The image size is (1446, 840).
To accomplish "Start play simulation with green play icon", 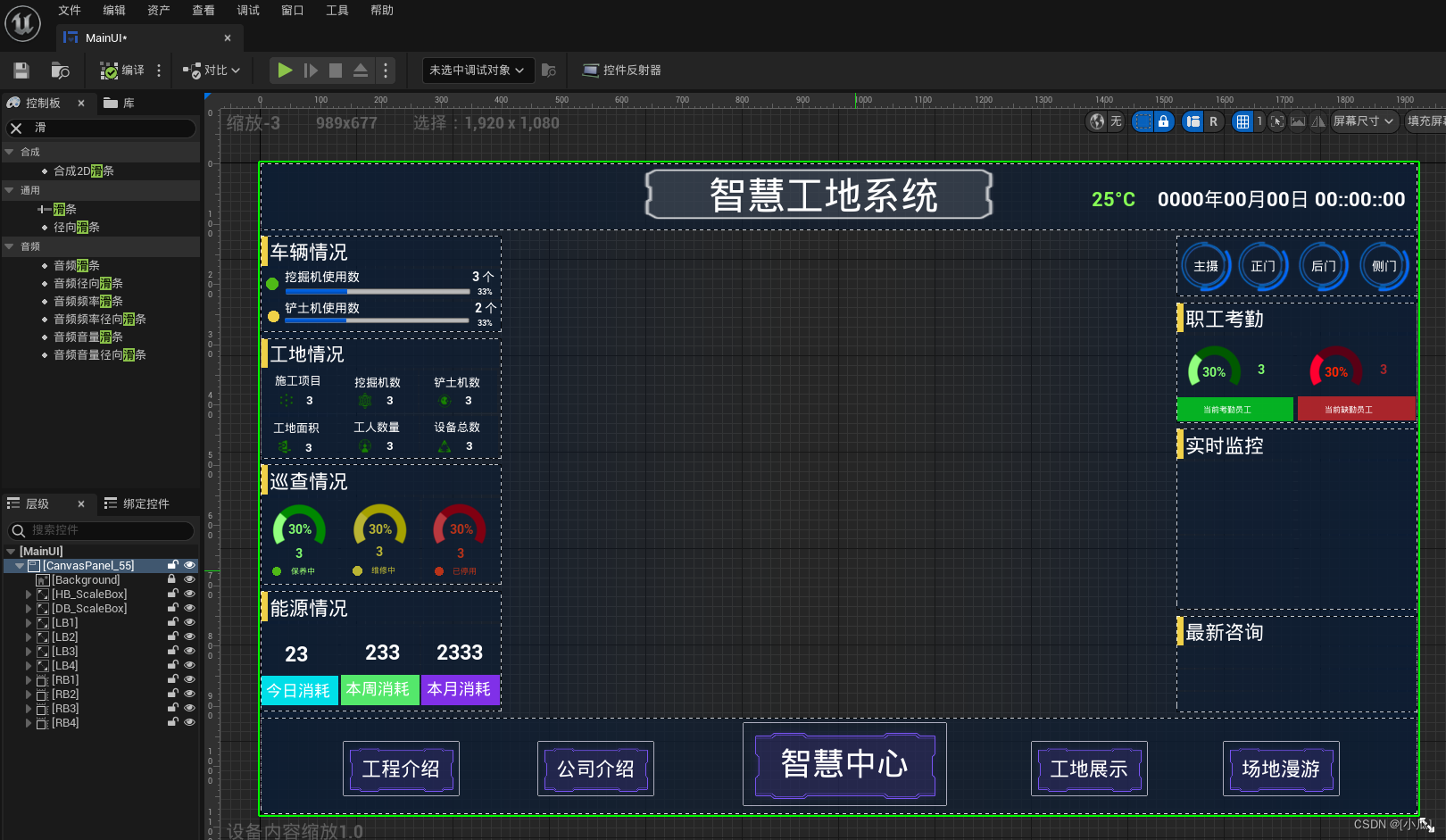I will tap(285, 71).
